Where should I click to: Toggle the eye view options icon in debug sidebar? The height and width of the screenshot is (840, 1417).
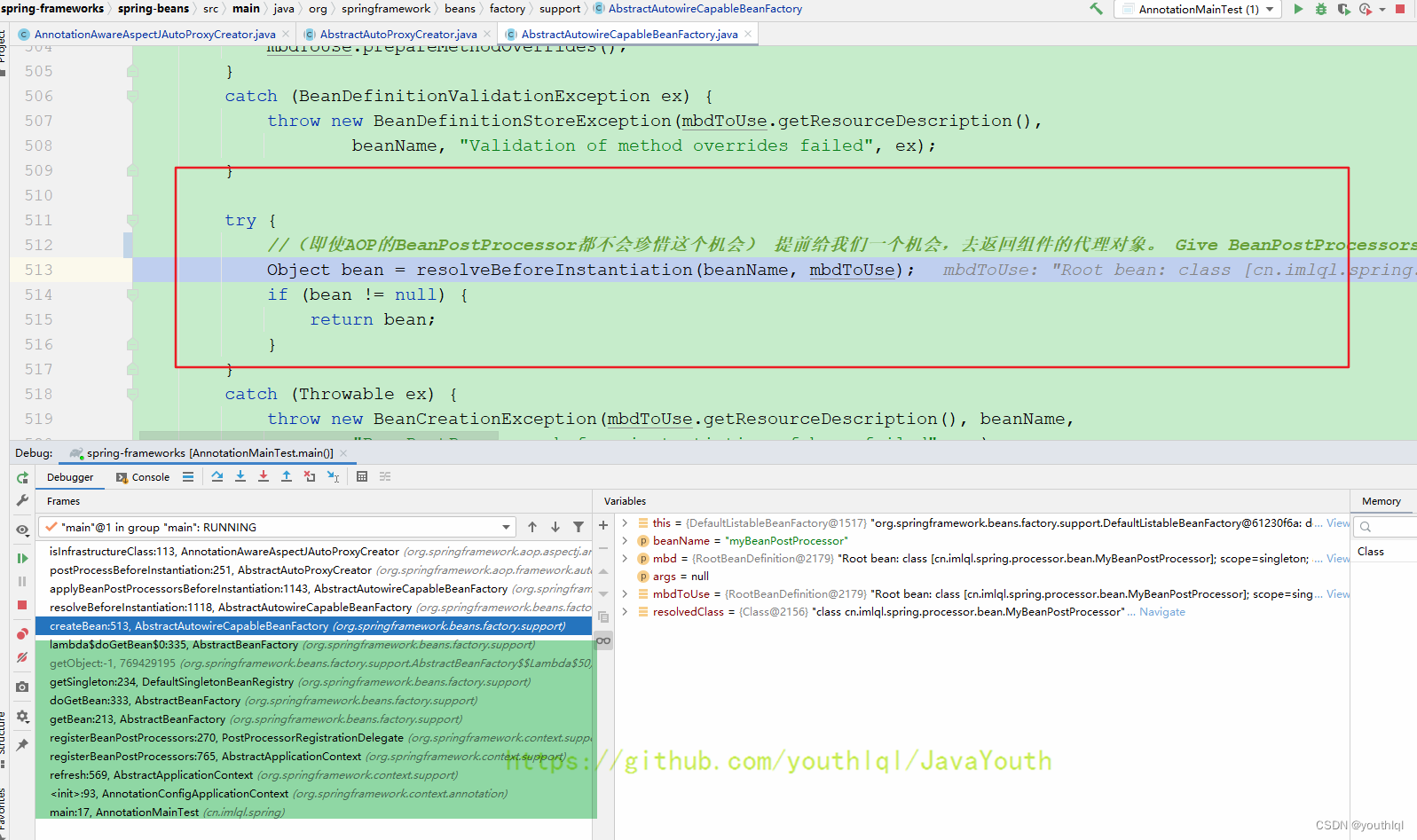point(22,530)
